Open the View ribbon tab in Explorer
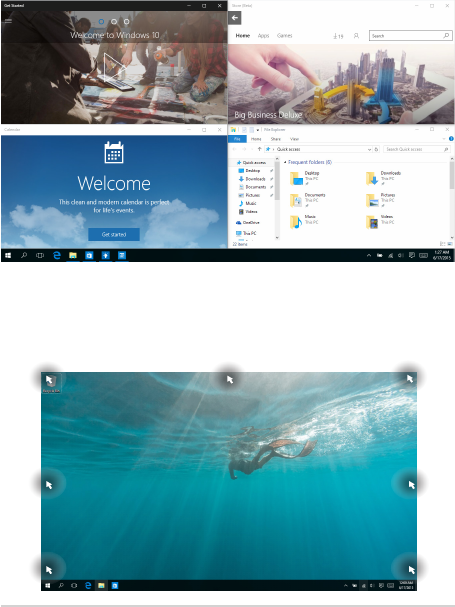 tap(294, 139)
